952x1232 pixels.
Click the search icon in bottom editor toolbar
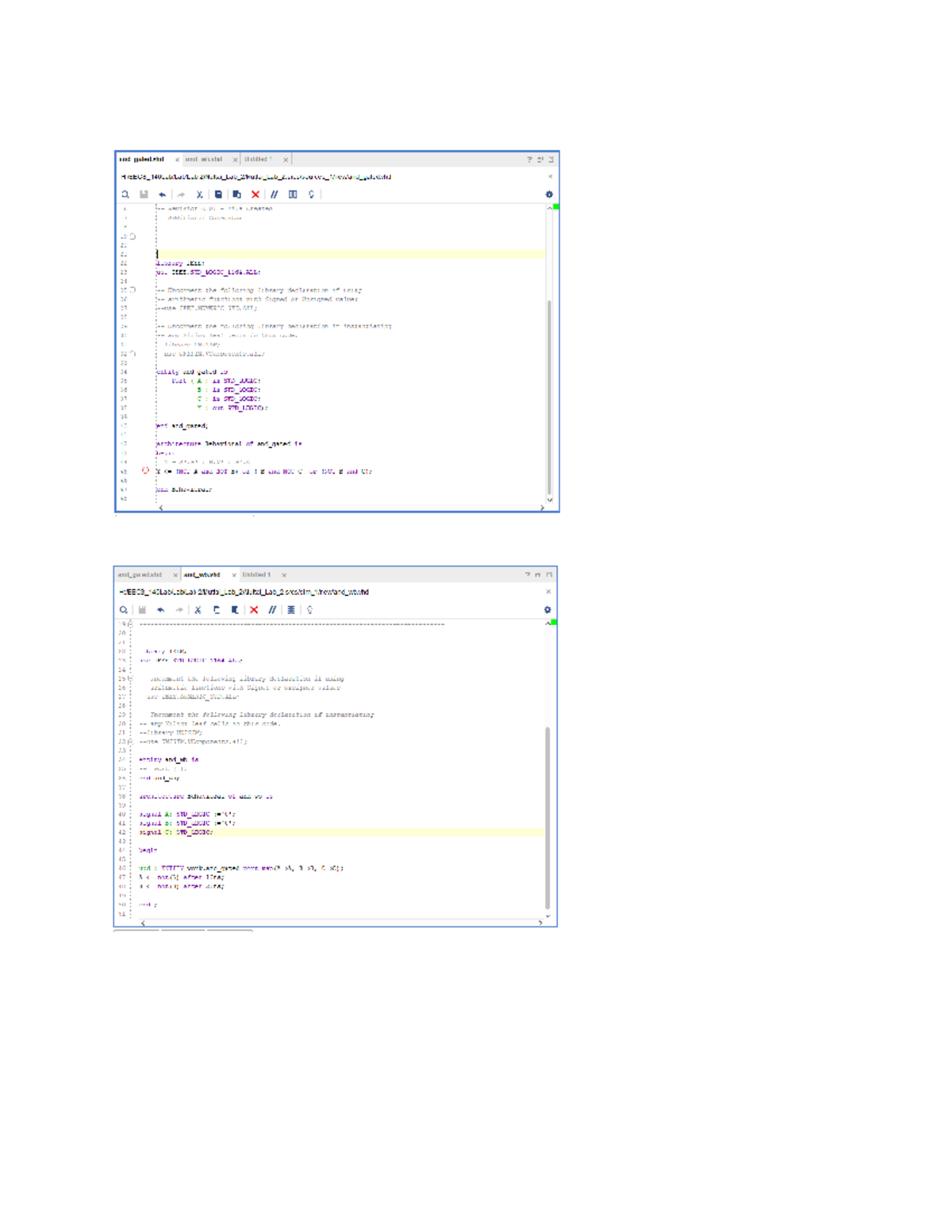(124, 610)
